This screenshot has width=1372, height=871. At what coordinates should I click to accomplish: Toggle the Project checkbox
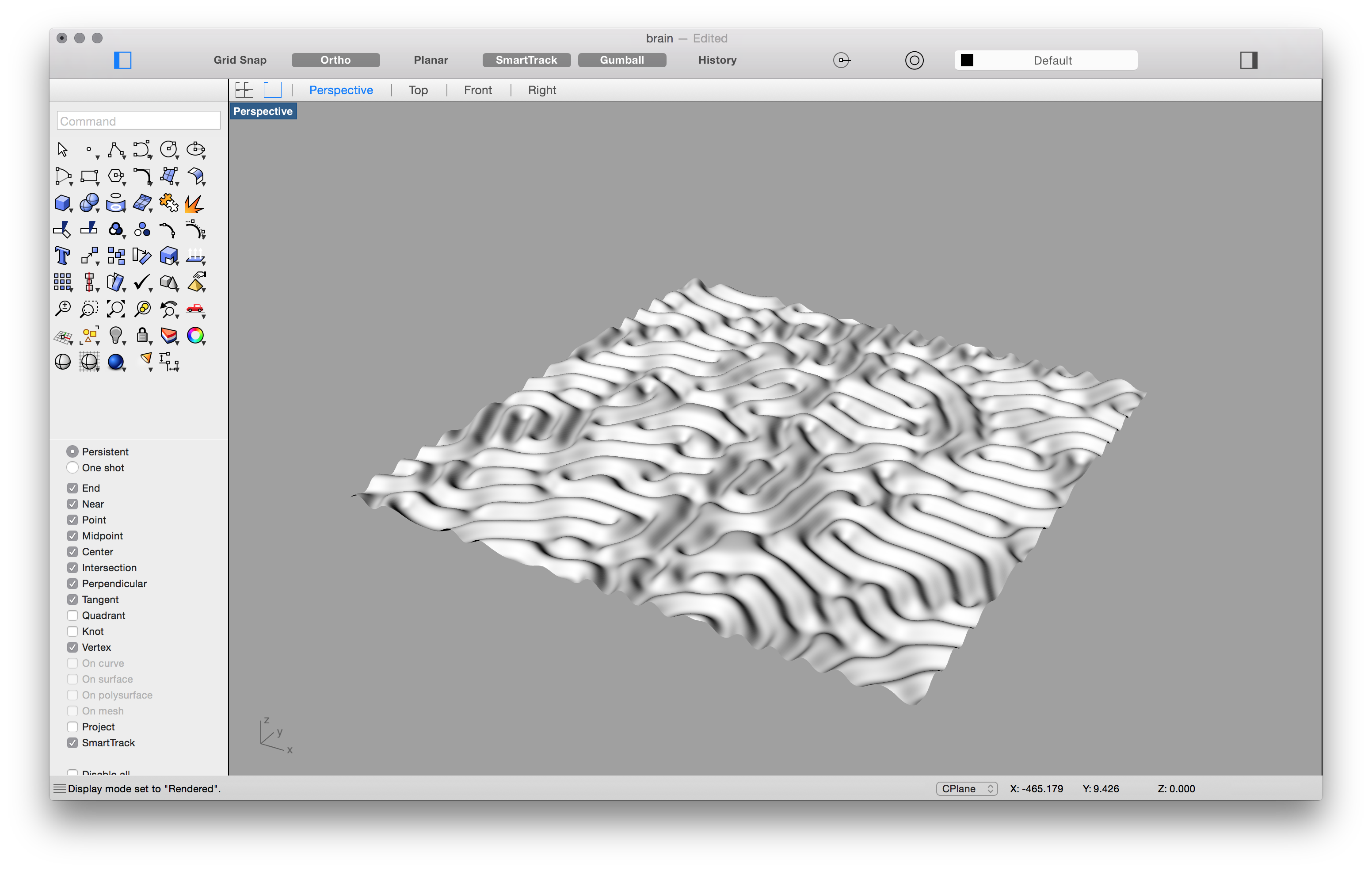point(72,727)
